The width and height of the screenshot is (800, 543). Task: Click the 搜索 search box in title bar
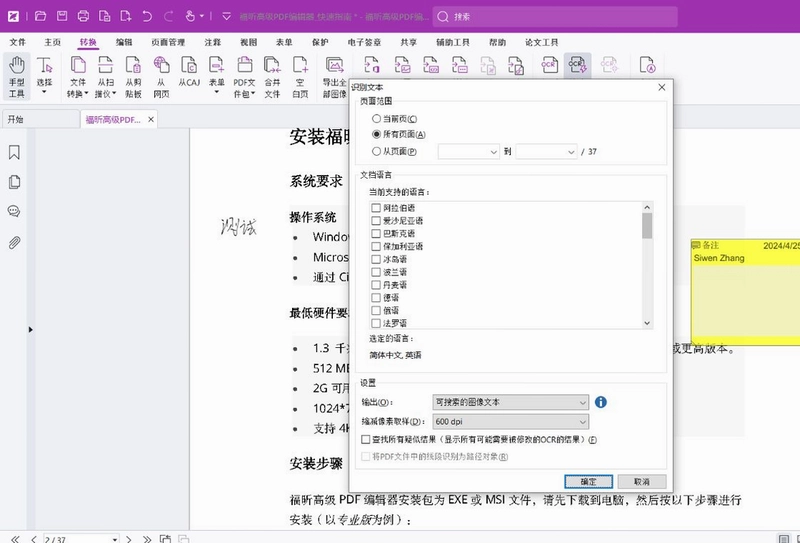pyautogui.click(x=555, y=17)
